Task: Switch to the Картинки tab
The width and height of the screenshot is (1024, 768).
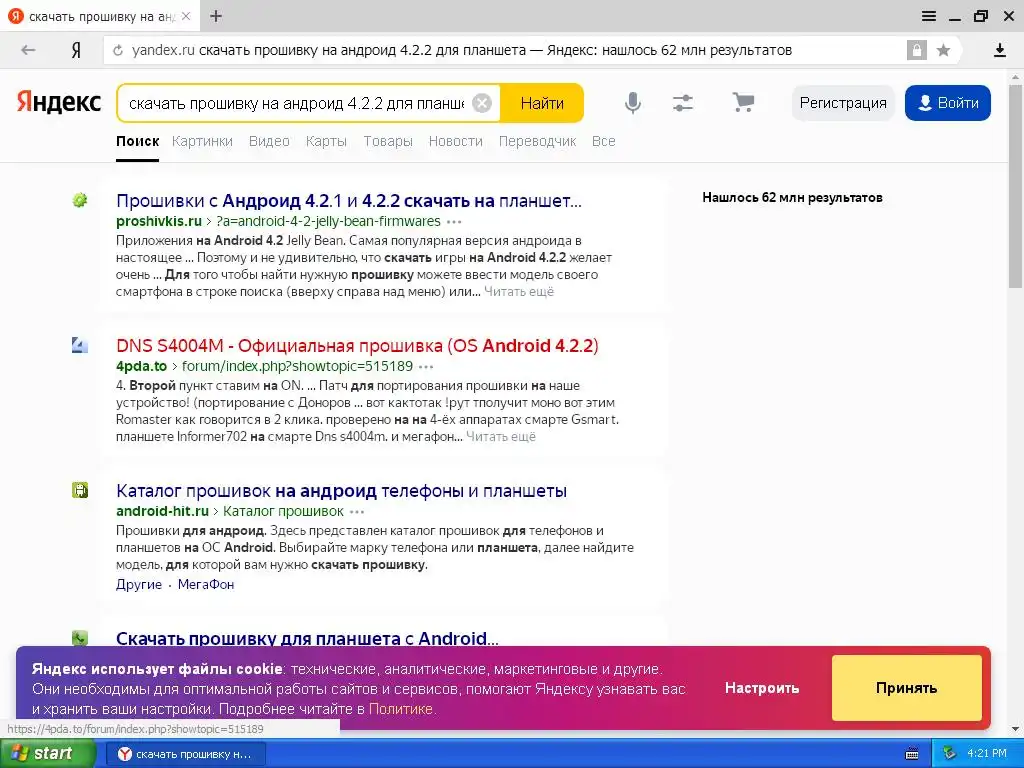Action: click(x=202, y=141)
